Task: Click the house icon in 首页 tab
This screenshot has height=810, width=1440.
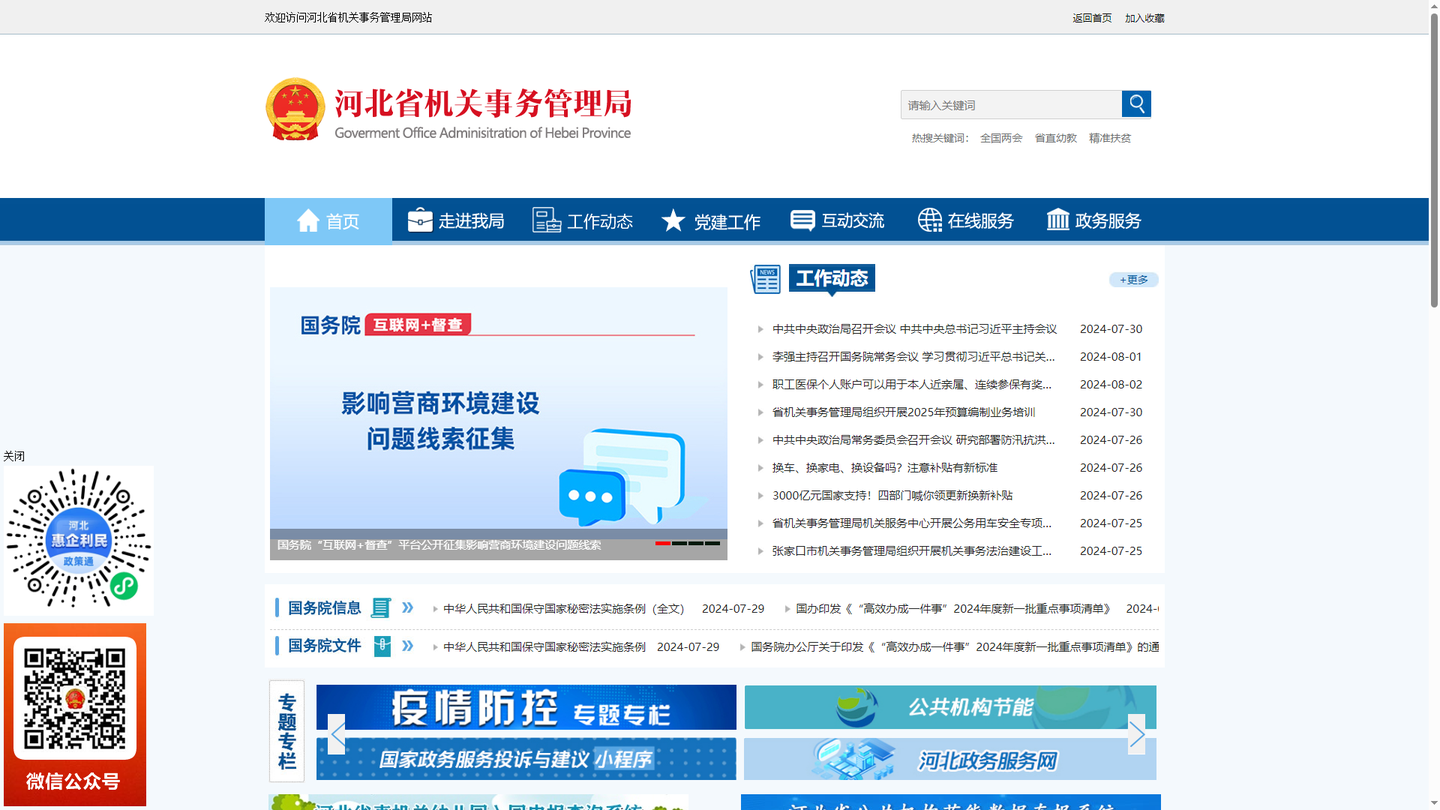Action: tap(308, 220)
